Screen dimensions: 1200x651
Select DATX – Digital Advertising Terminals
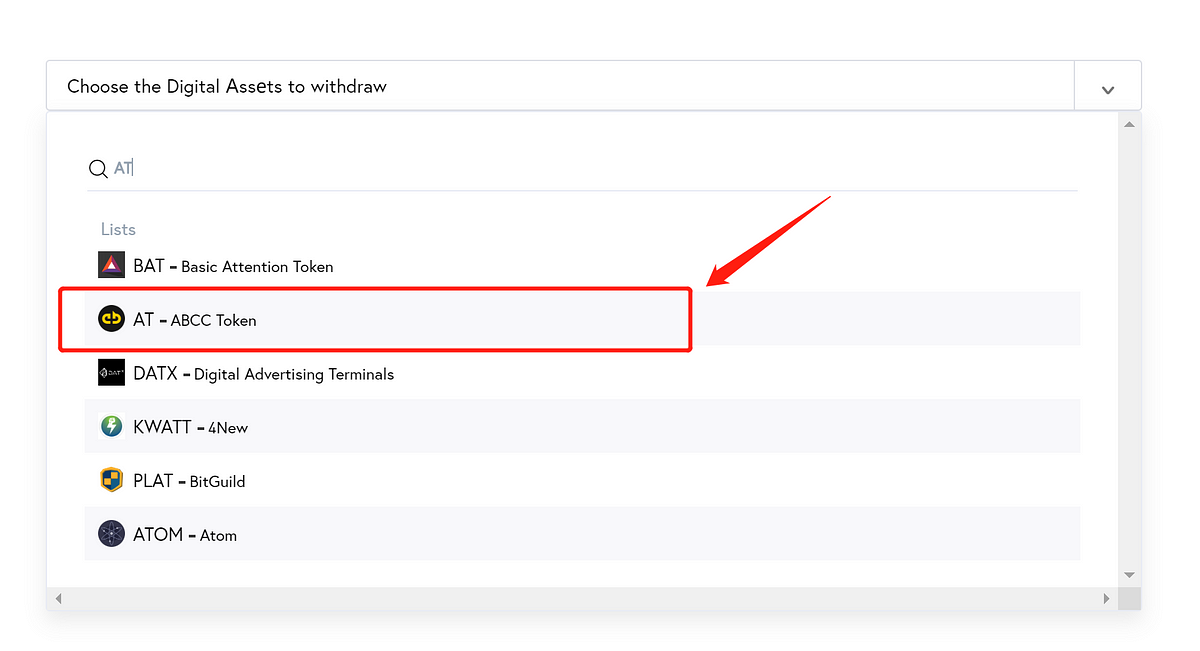pyautogui.click(x=583, y=373)
